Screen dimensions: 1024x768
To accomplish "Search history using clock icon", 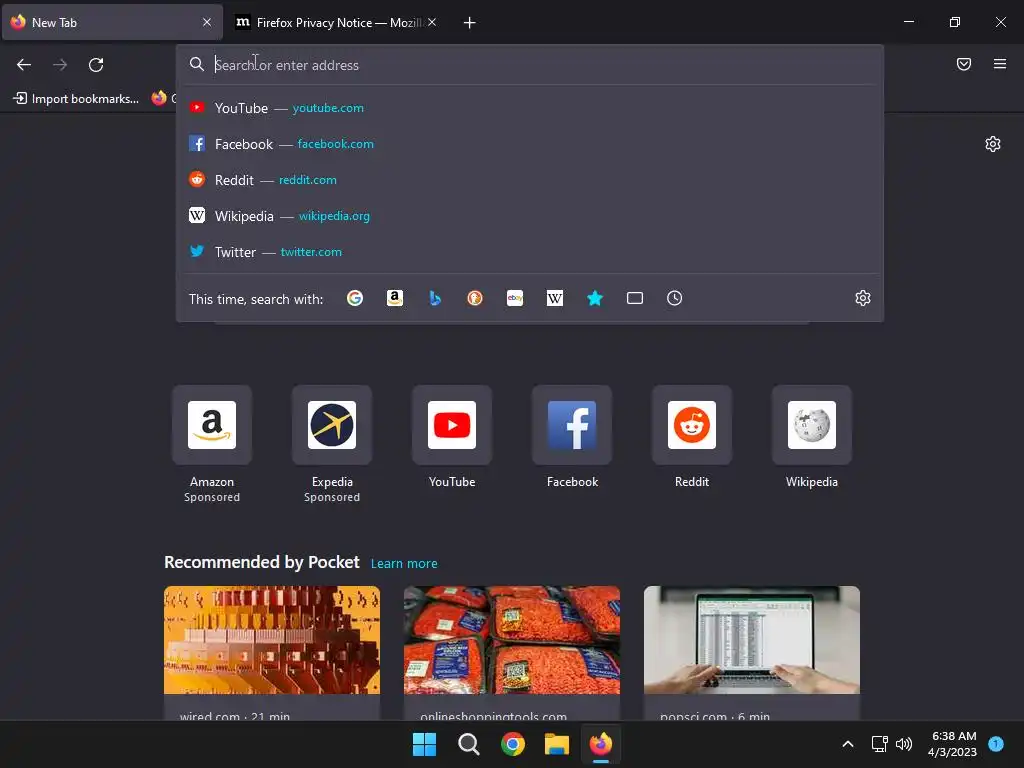I will 675,298.
